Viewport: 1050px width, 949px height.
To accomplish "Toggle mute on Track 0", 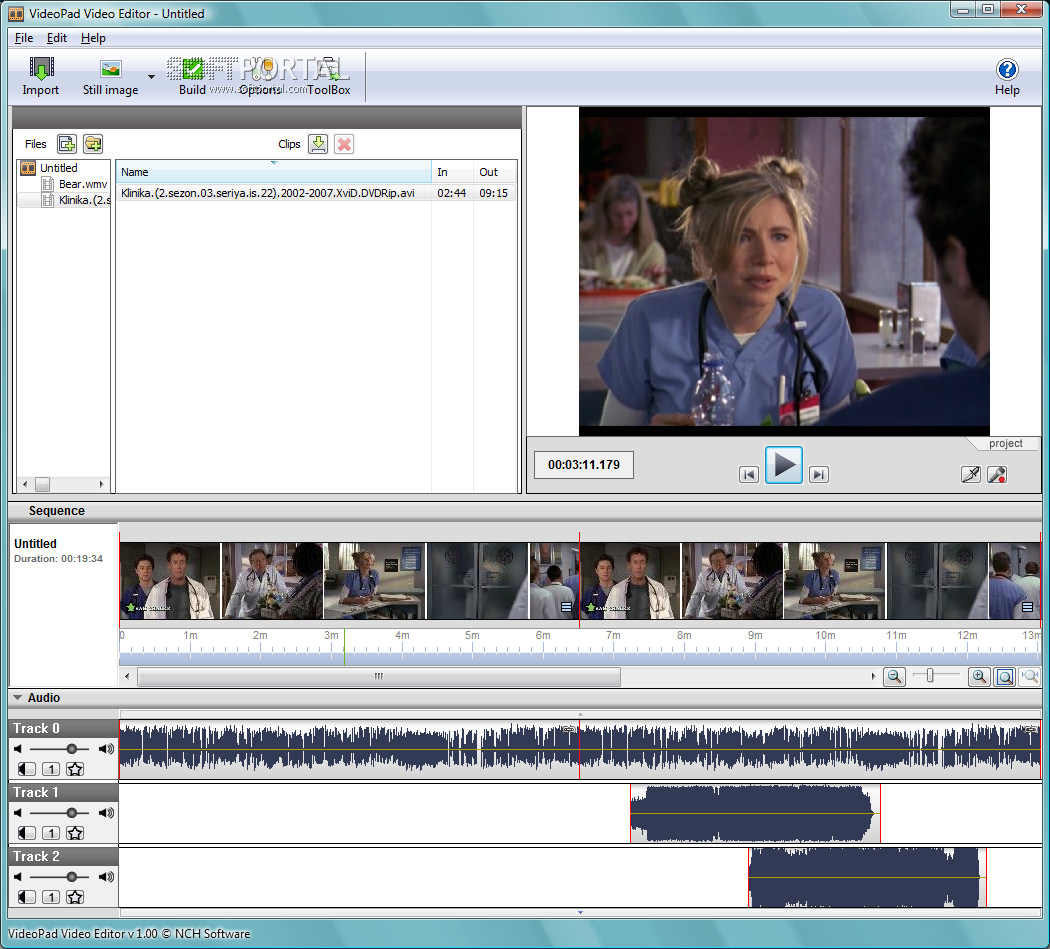I will [x=27, y=769].
